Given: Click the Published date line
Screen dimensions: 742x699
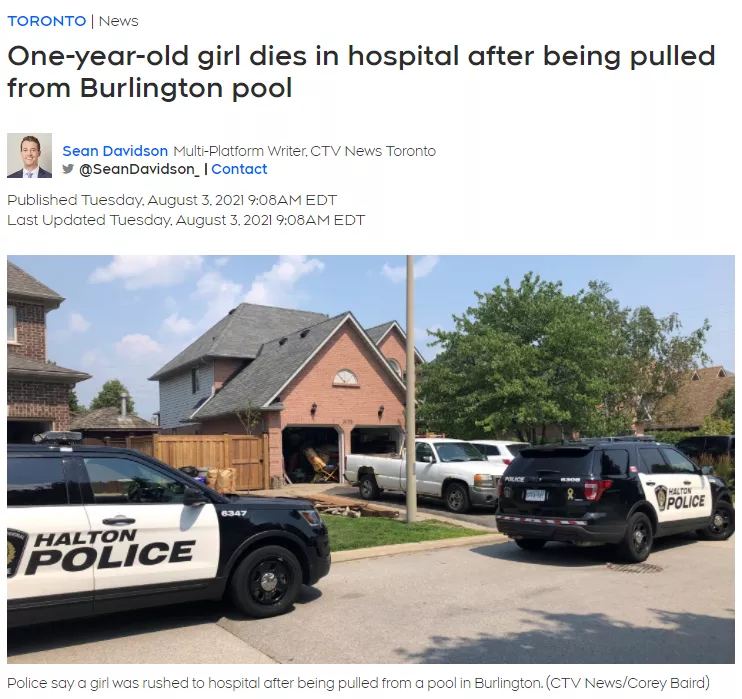Looking at the screenshot, I should [172, 200].
